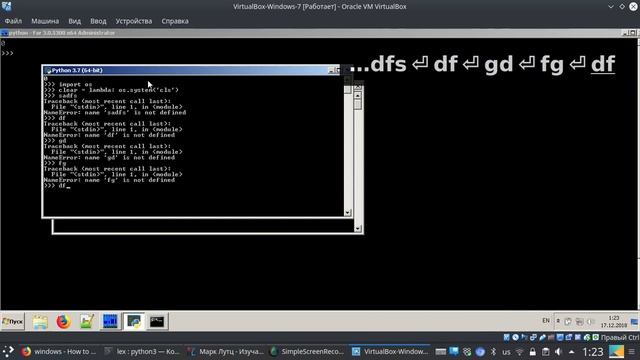Click the KDE panel clock showing 1:23
Image resolution: width=640 pixels, height=360 pixels.
pos(593,352)
